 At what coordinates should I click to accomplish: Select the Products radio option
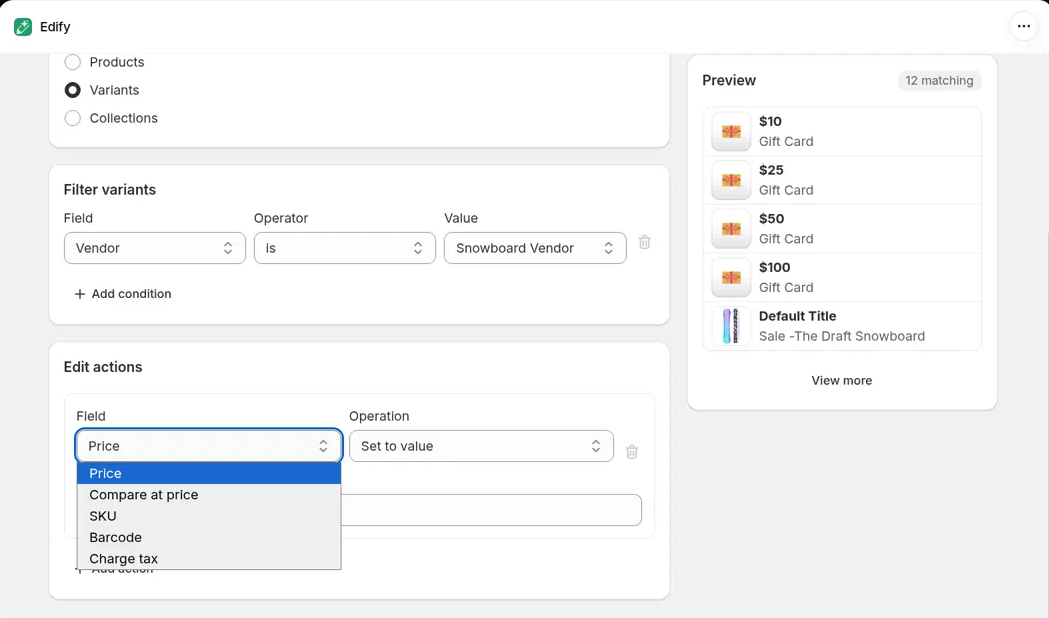click(x=72, y=62)
